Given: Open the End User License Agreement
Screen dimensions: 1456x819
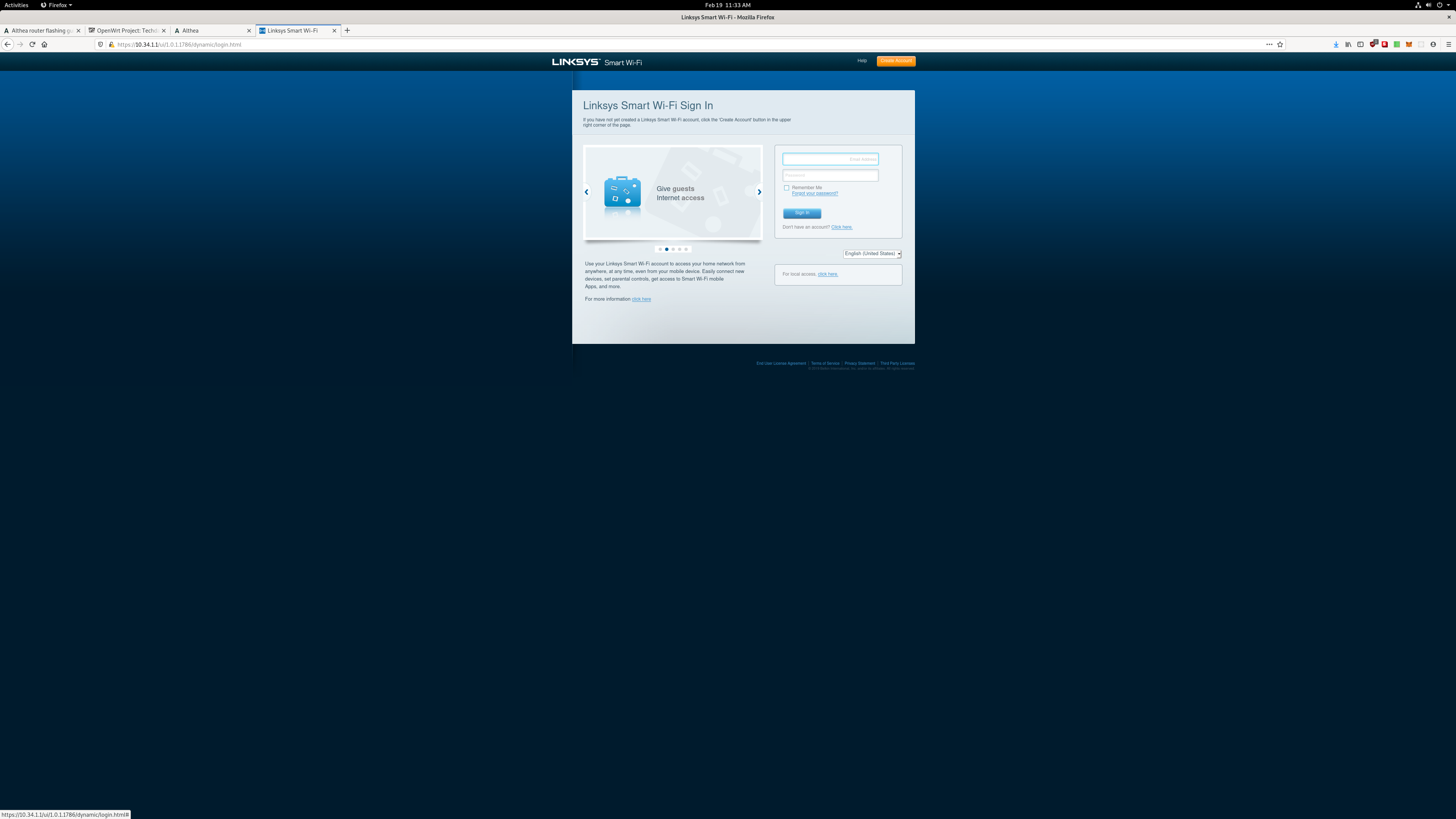Looking at the screenshot, I should coord(781,364).
